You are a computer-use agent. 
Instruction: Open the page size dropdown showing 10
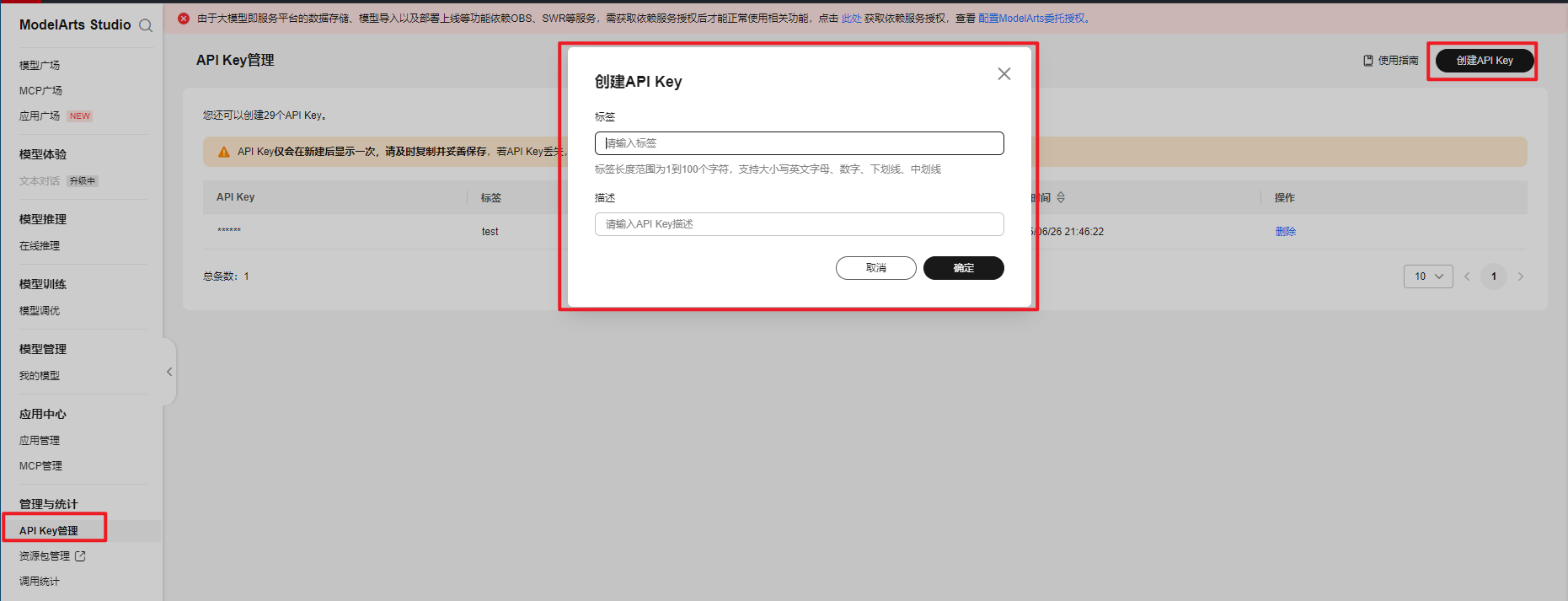click(x=1428, y=276)
